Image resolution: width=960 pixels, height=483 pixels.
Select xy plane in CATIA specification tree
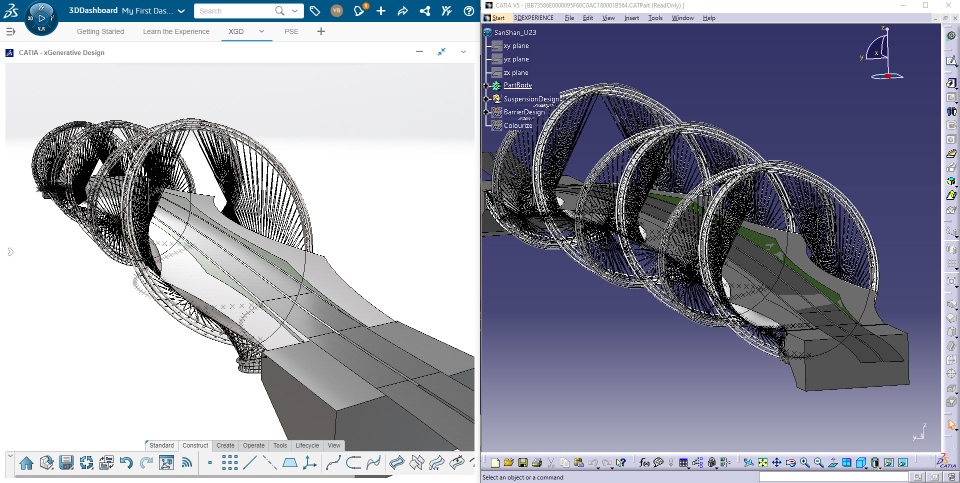pos(516,46)
